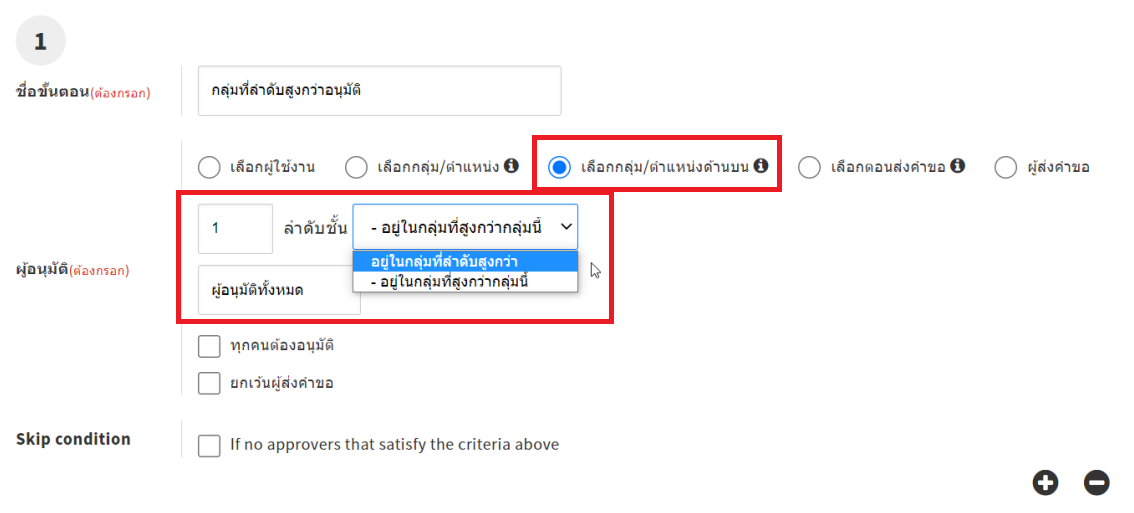Screen dimensions: 1134x513
Task: Choose the เลือกกลุ่ม/ตำแหน่ง radio option
Action: [x=356, y=168]
